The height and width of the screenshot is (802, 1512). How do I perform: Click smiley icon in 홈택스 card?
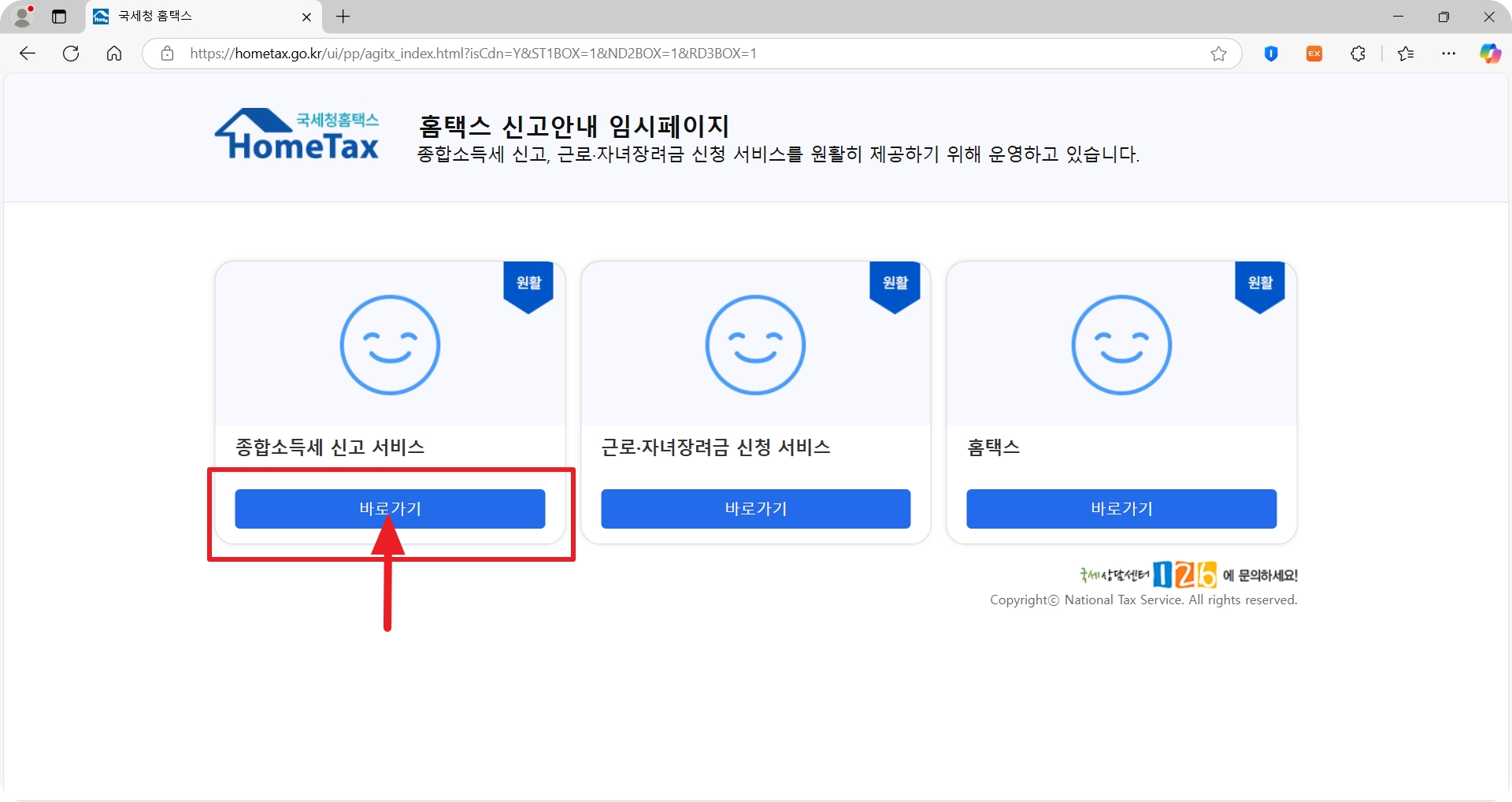coord(1121,345)
